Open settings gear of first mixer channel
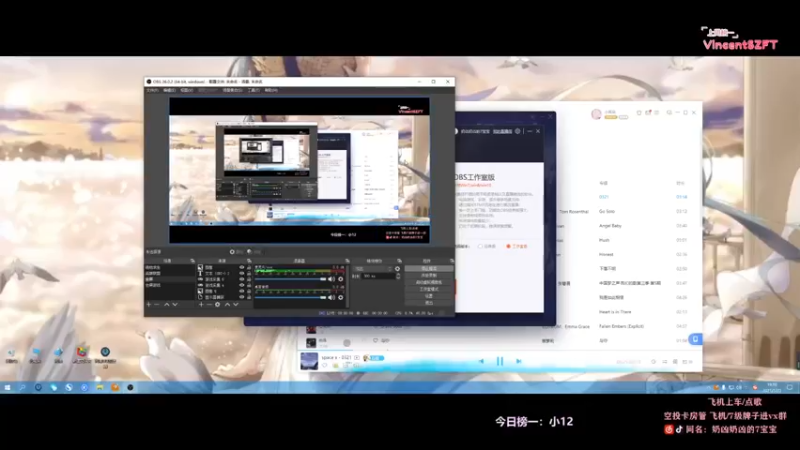Viewport: 800px width, 450px height. [341, 279]
